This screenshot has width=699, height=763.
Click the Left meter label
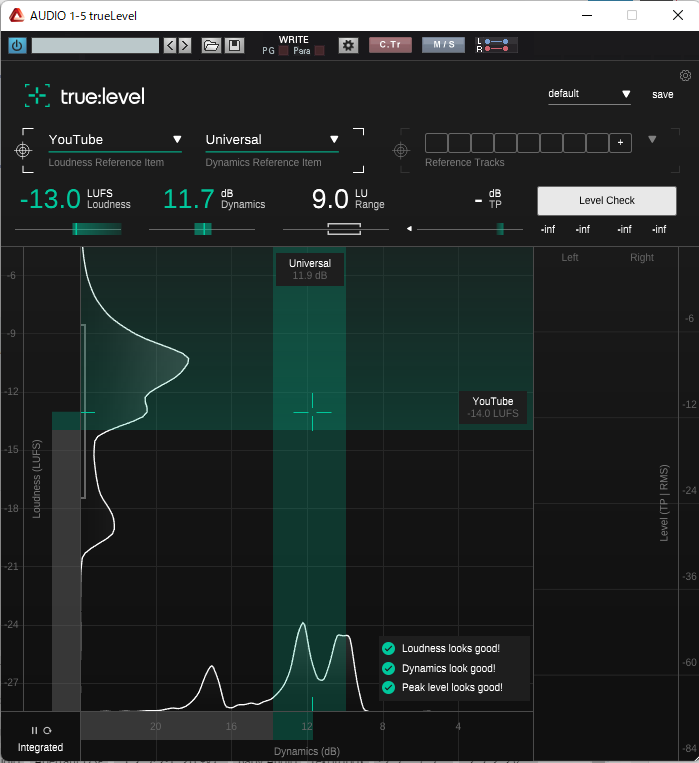(570, 257)
